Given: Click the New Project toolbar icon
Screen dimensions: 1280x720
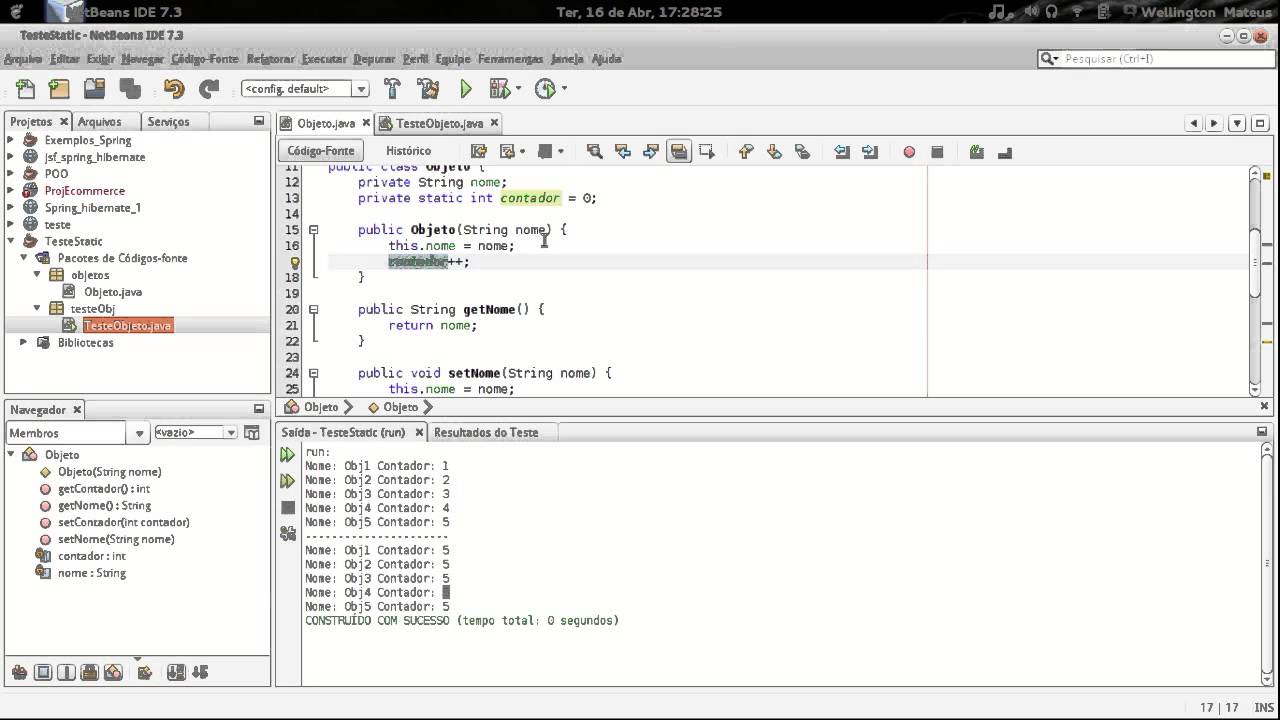Looking at the screenshot, I should click(x=59, y=89).
